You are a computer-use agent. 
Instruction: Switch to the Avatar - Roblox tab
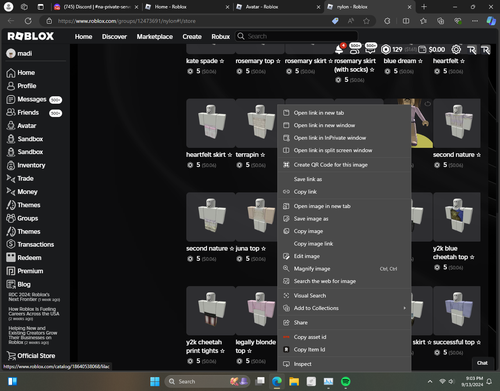pyautogui.click(x=277, y=7)
